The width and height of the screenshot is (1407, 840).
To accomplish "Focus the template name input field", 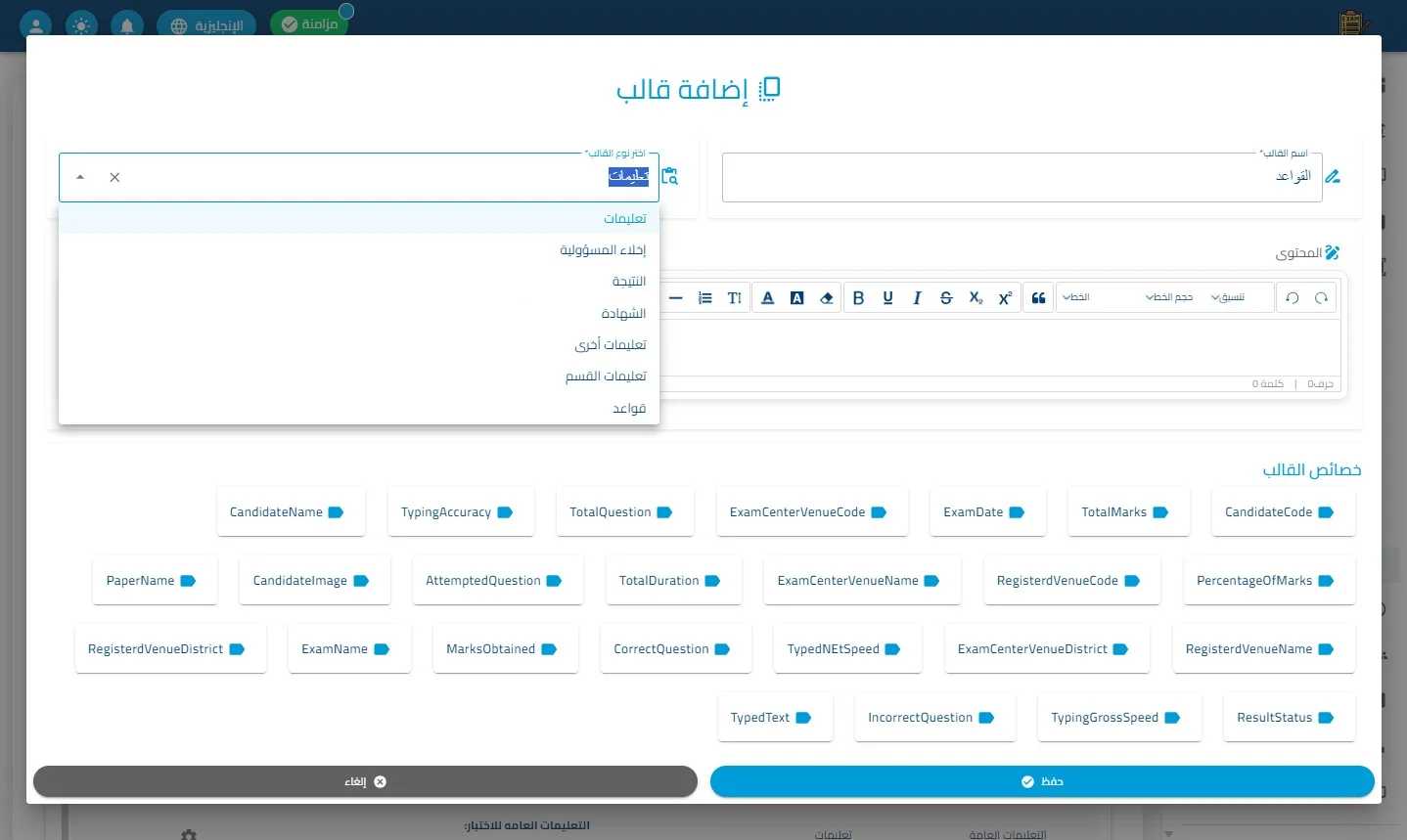I will (x=1021, y=177).
